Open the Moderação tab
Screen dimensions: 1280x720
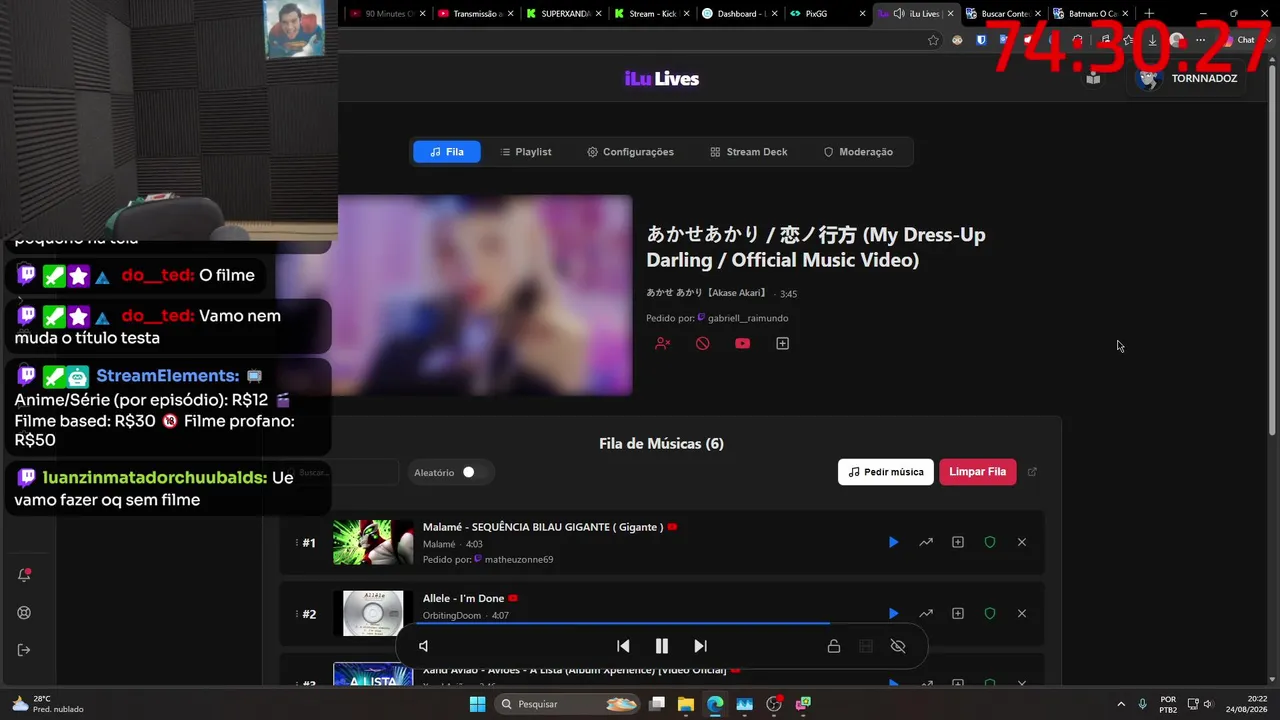[x=858, y=152]
